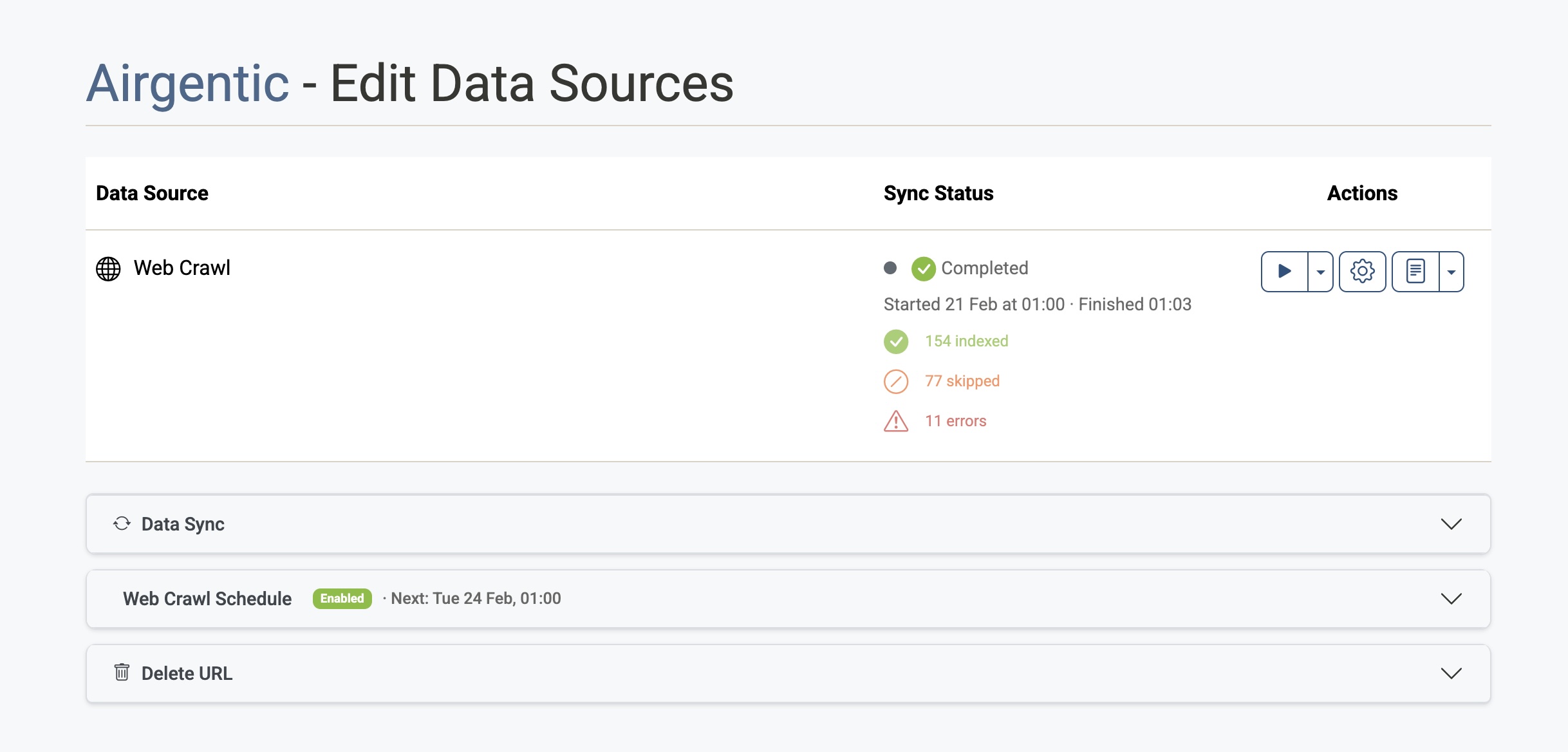Click the gray status dot indicator
This screenshot has width=1568, height=752.
point(890,268)
